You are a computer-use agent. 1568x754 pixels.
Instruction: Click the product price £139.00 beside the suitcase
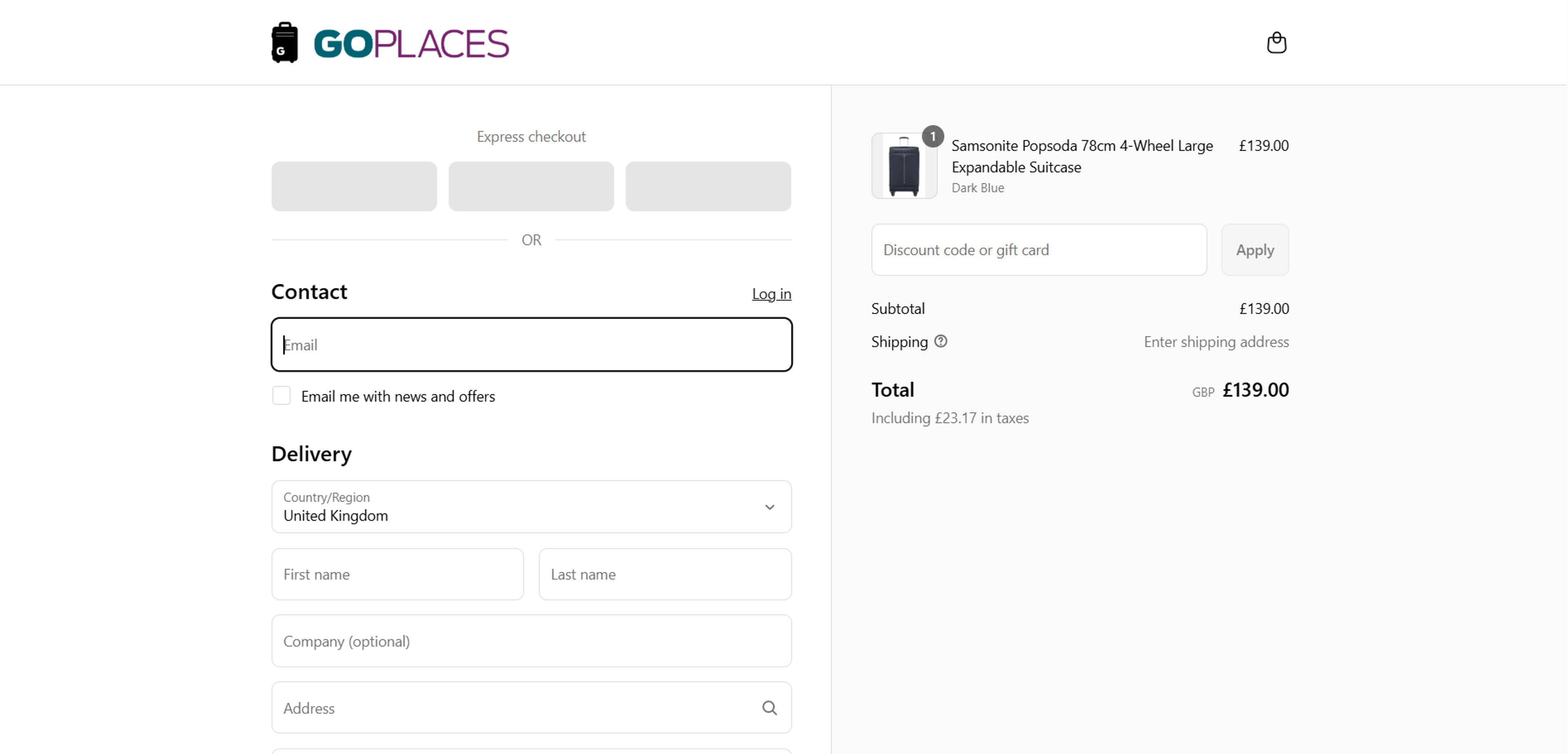point(1264,145)
